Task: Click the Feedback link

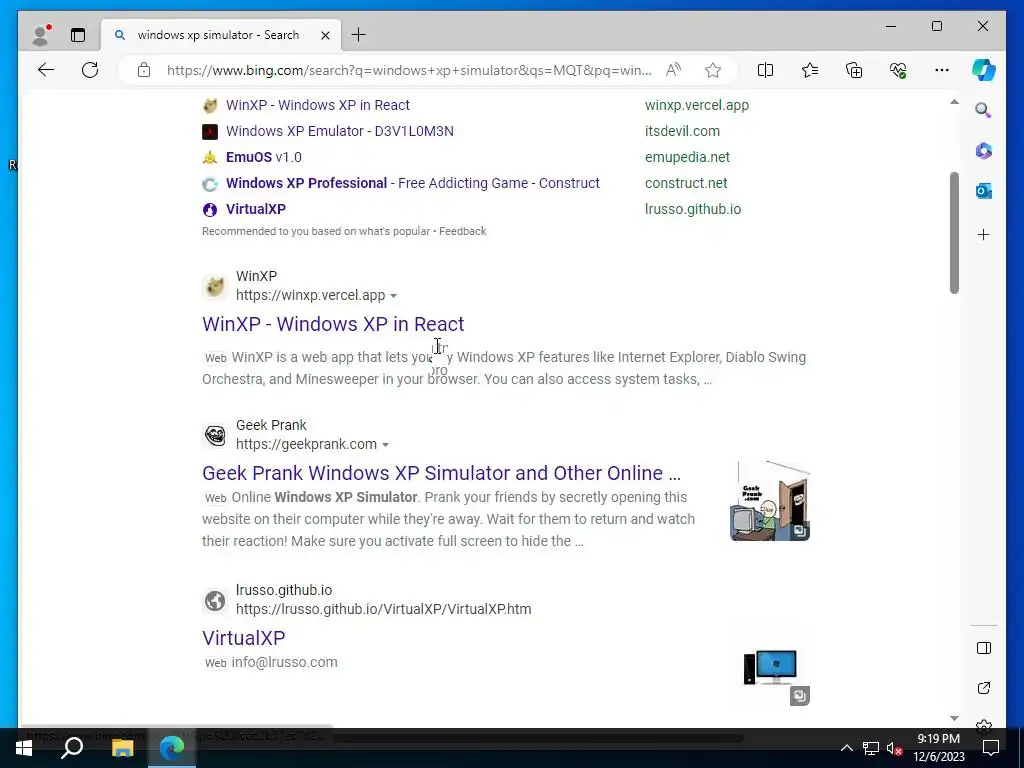Action: (462, 231)
